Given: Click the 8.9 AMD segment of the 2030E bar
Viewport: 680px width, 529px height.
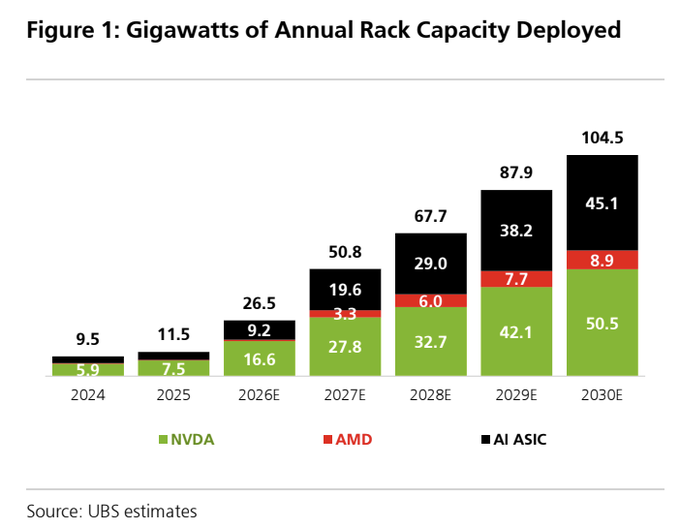Looking at the screenshot, I should tap(602, 260).
